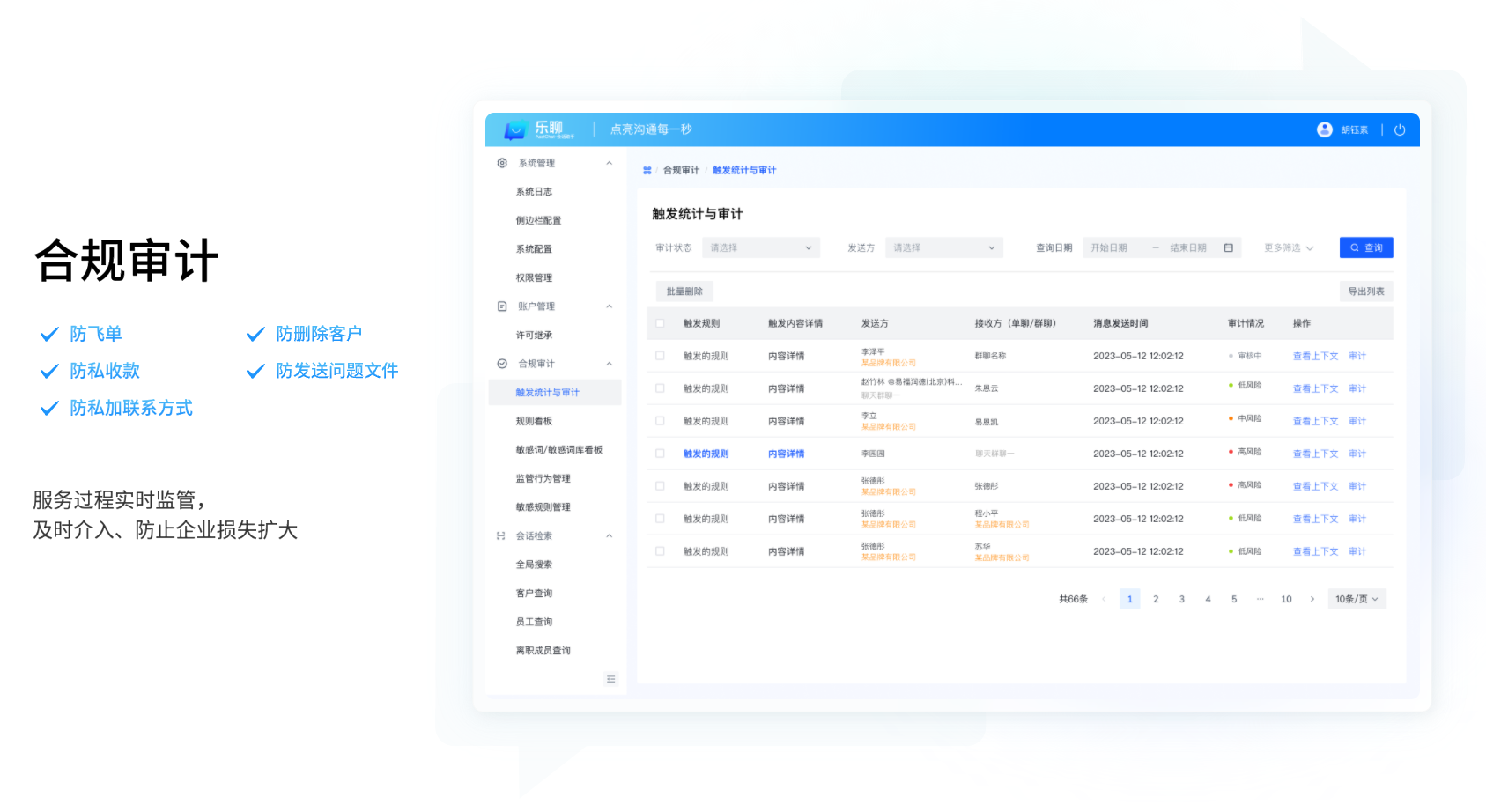
Task: Click the breadcrumb home grid icon
Action: point(647,171)
